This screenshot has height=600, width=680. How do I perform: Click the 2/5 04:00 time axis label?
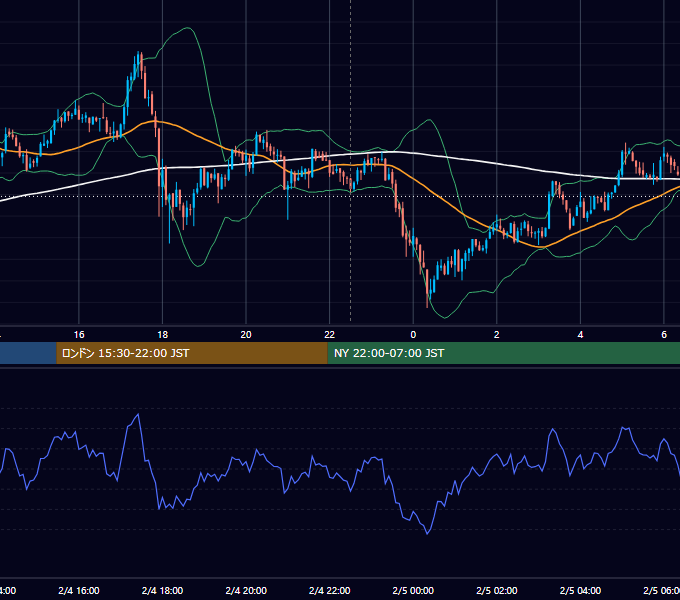[580, 590]
